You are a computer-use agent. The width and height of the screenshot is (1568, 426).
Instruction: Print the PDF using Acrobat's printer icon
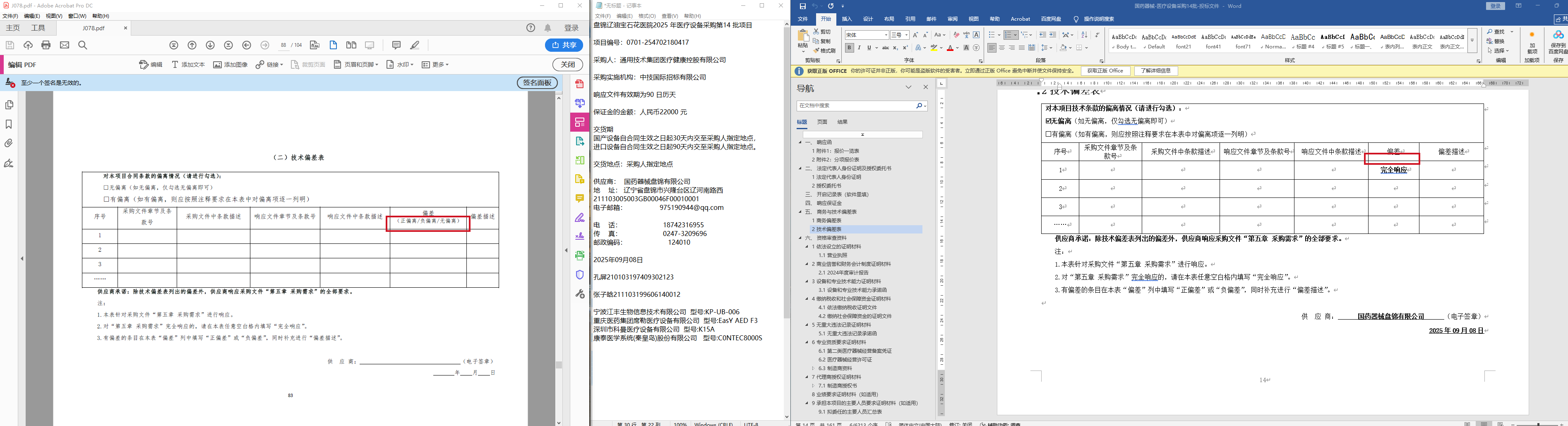46,45
